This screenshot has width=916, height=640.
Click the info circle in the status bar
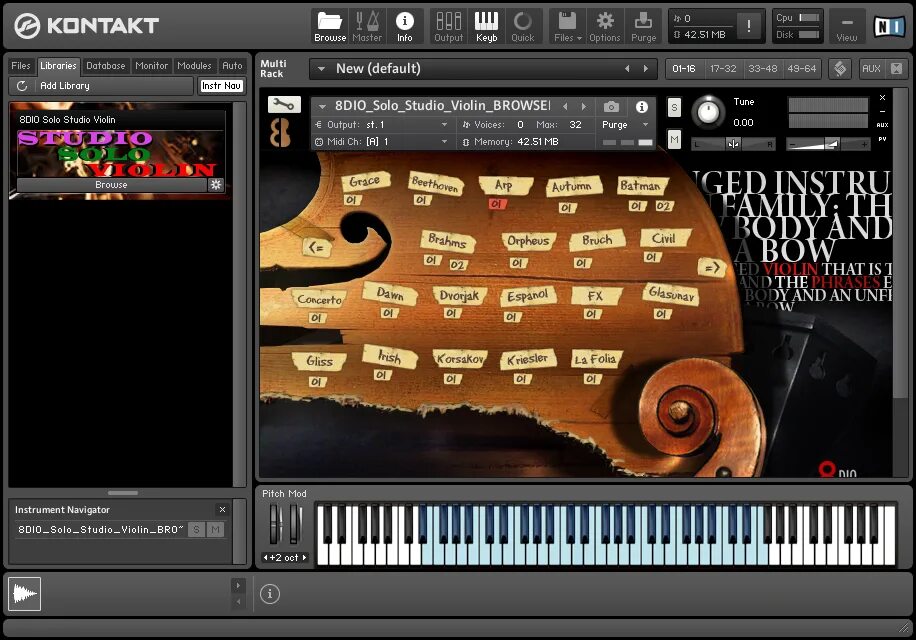click(269, 594)
